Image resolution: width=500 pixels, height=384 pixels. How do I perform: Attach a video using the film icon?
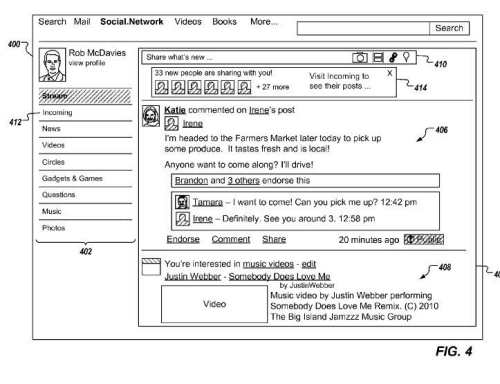[x=378, y=58]
